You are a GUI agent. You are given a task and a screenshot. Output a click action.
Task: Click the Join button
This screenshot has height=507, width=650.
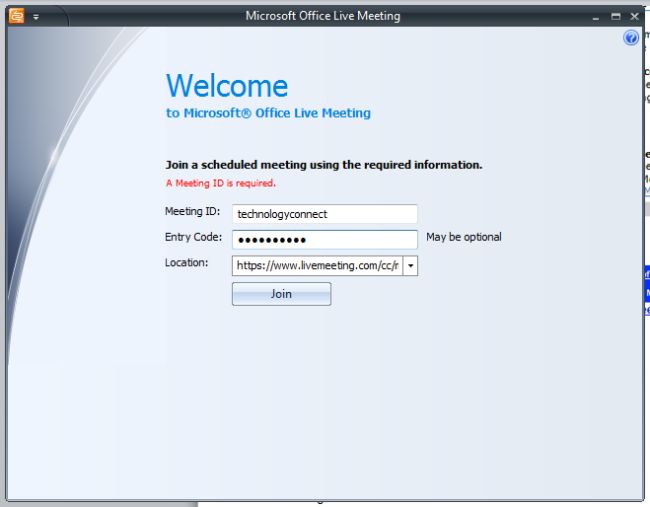point(281,294)
